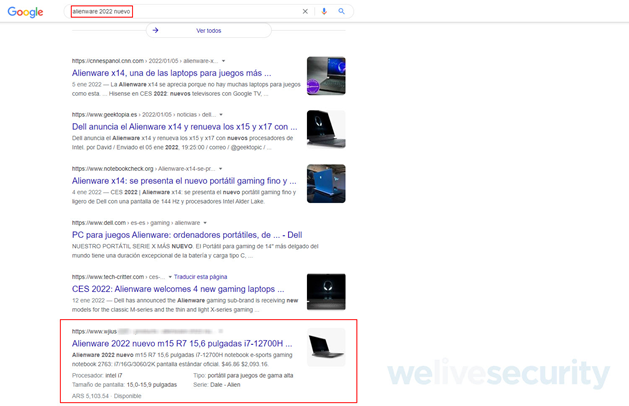Click the arrow icon beside Ver todos
629x406 pixels.
point(156,31)
